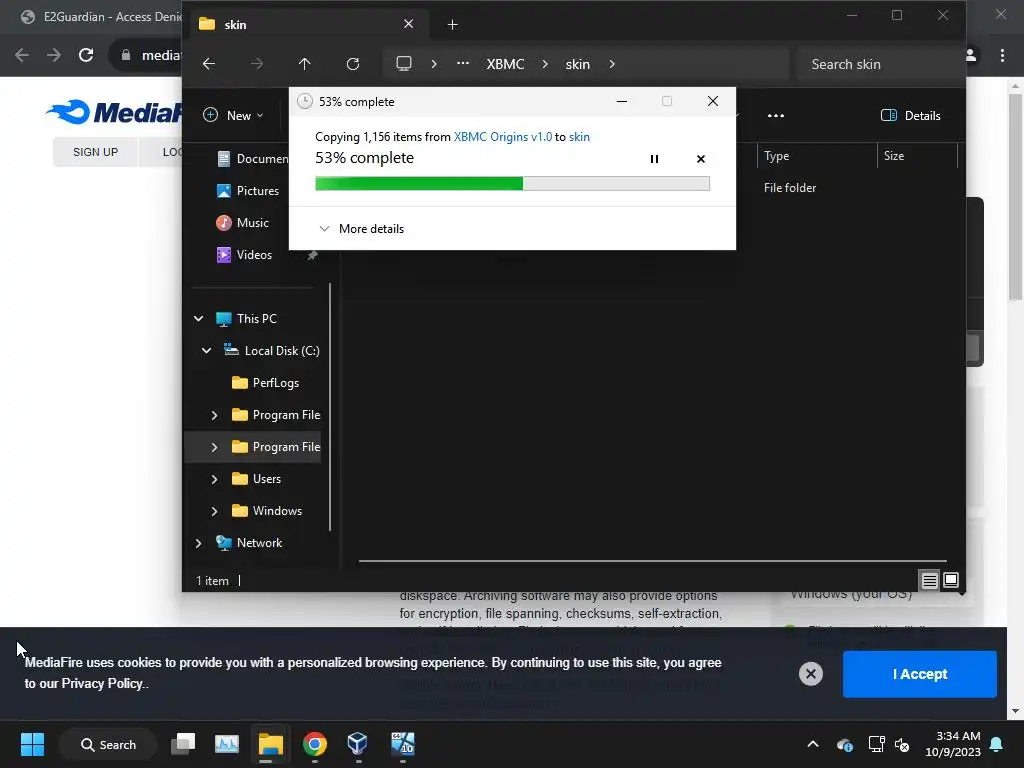
Task: Click the PC icon in address bar
Action: click(404, 64)
